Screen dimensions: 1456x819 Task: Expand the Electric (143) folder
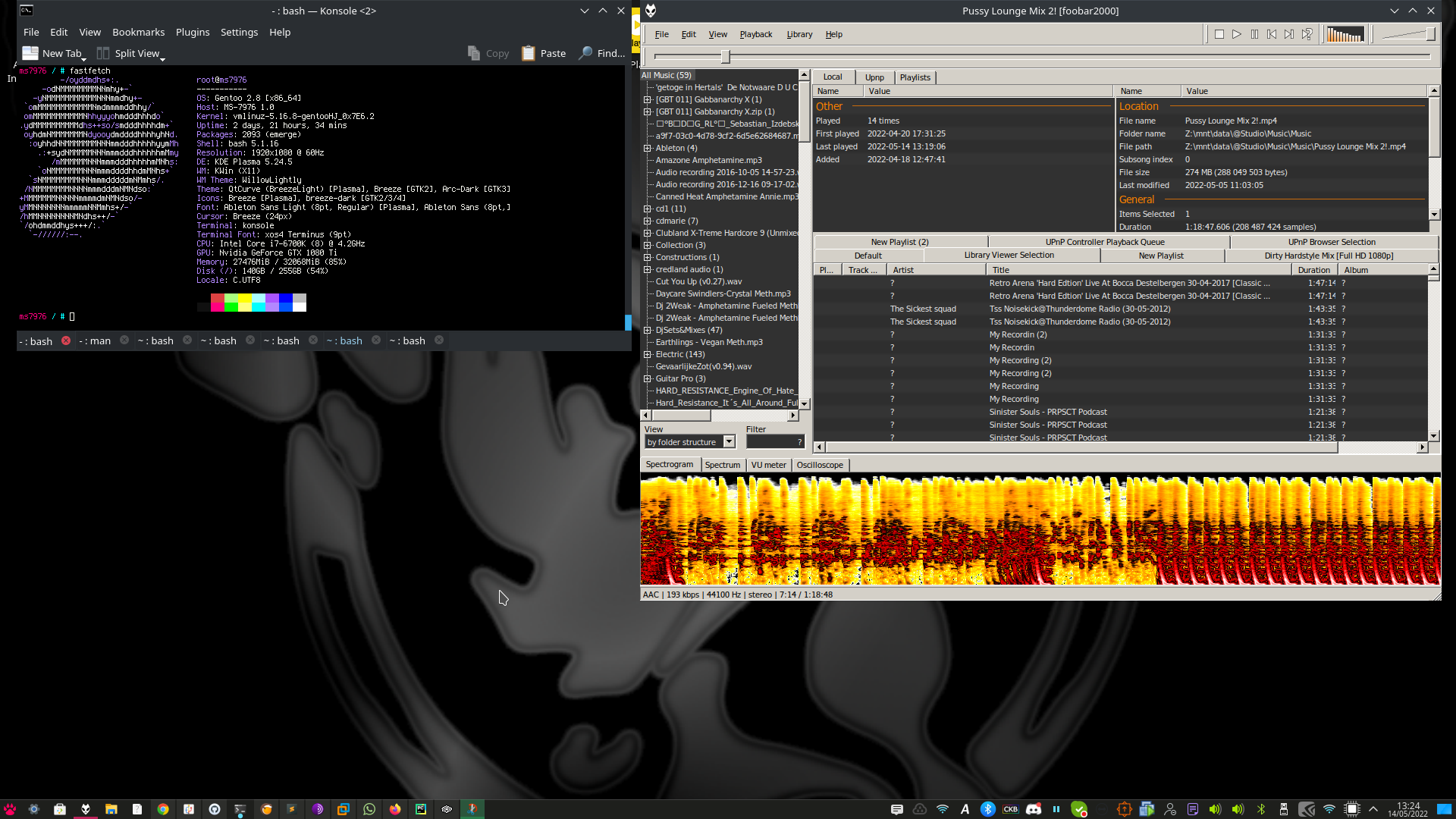pyautogui.click(x=648, y=354)
